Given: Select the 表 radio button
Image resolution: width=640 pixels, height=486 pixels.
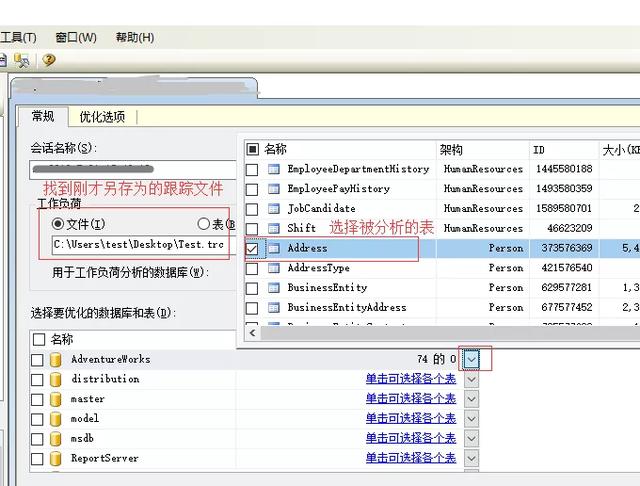Looking at the screenshot, I should 203,224.
